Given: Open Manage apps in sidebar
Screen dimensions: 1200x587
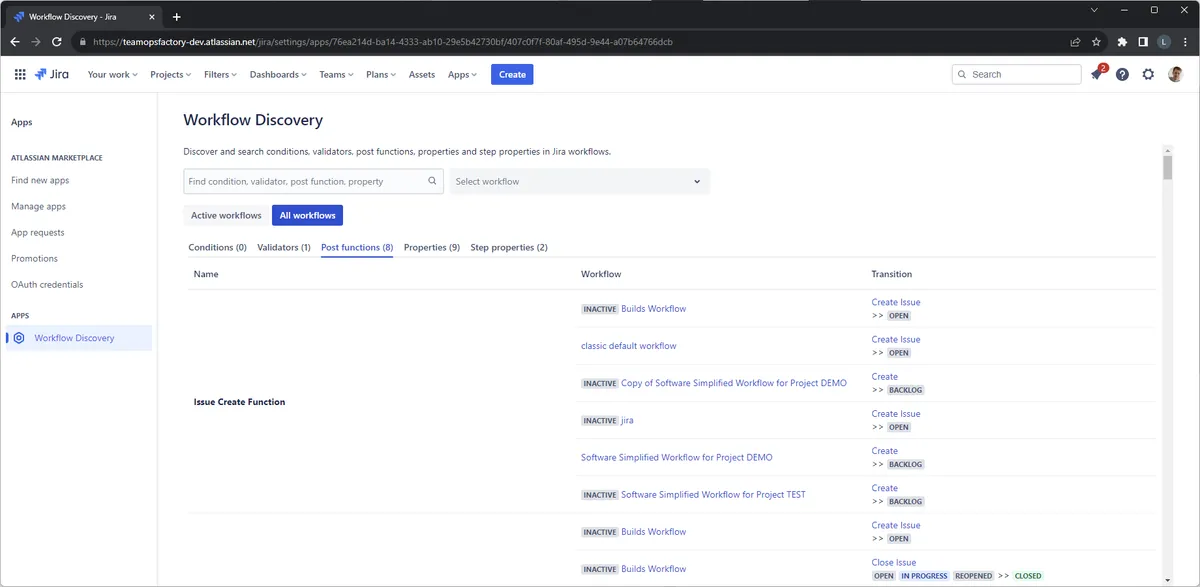Looking at the screenshot, I should (38, 206).
